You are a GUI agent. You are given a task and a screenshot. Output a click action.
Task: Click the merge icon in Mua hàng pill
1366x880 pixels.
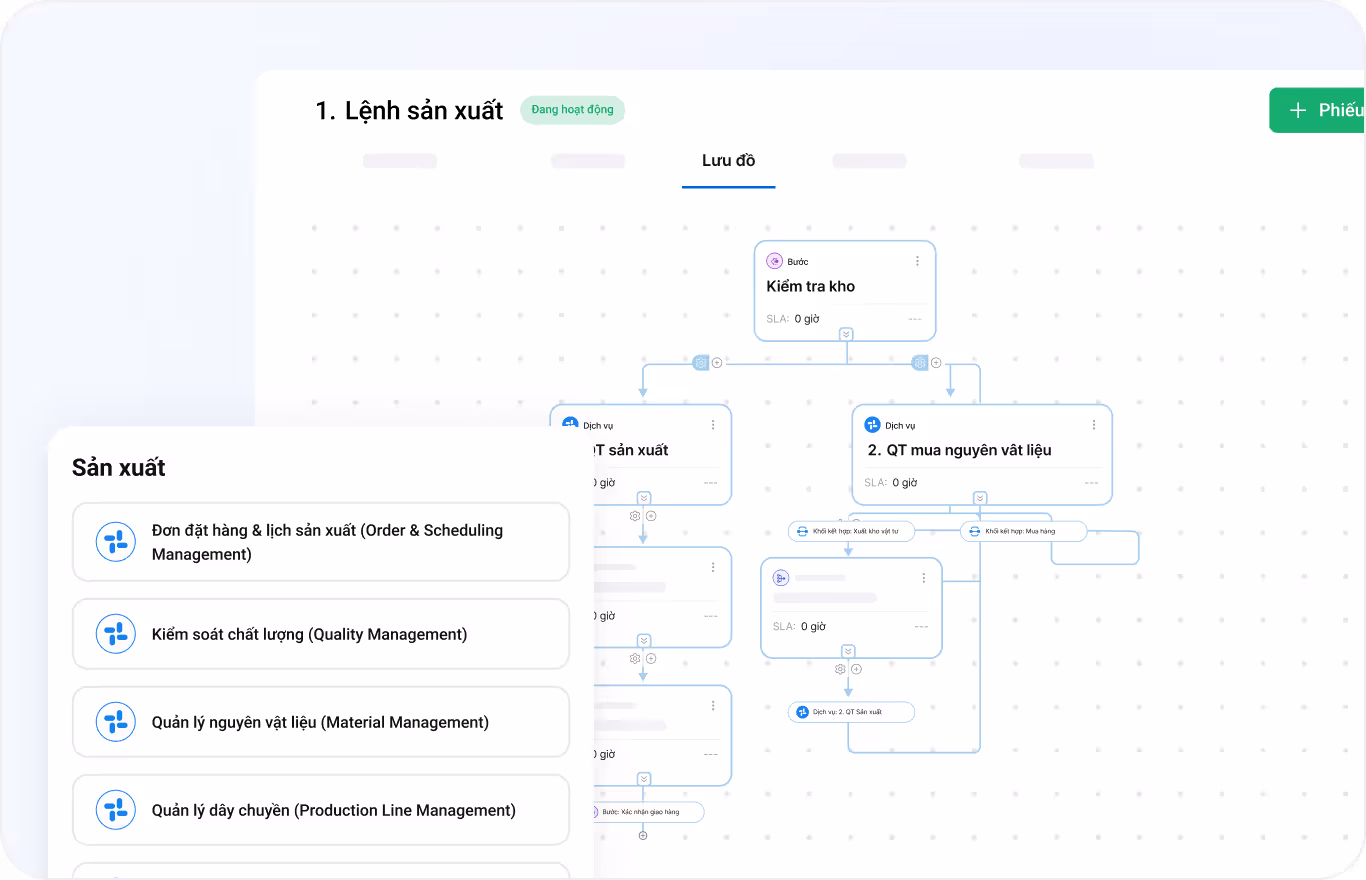[x=975, y=532]
